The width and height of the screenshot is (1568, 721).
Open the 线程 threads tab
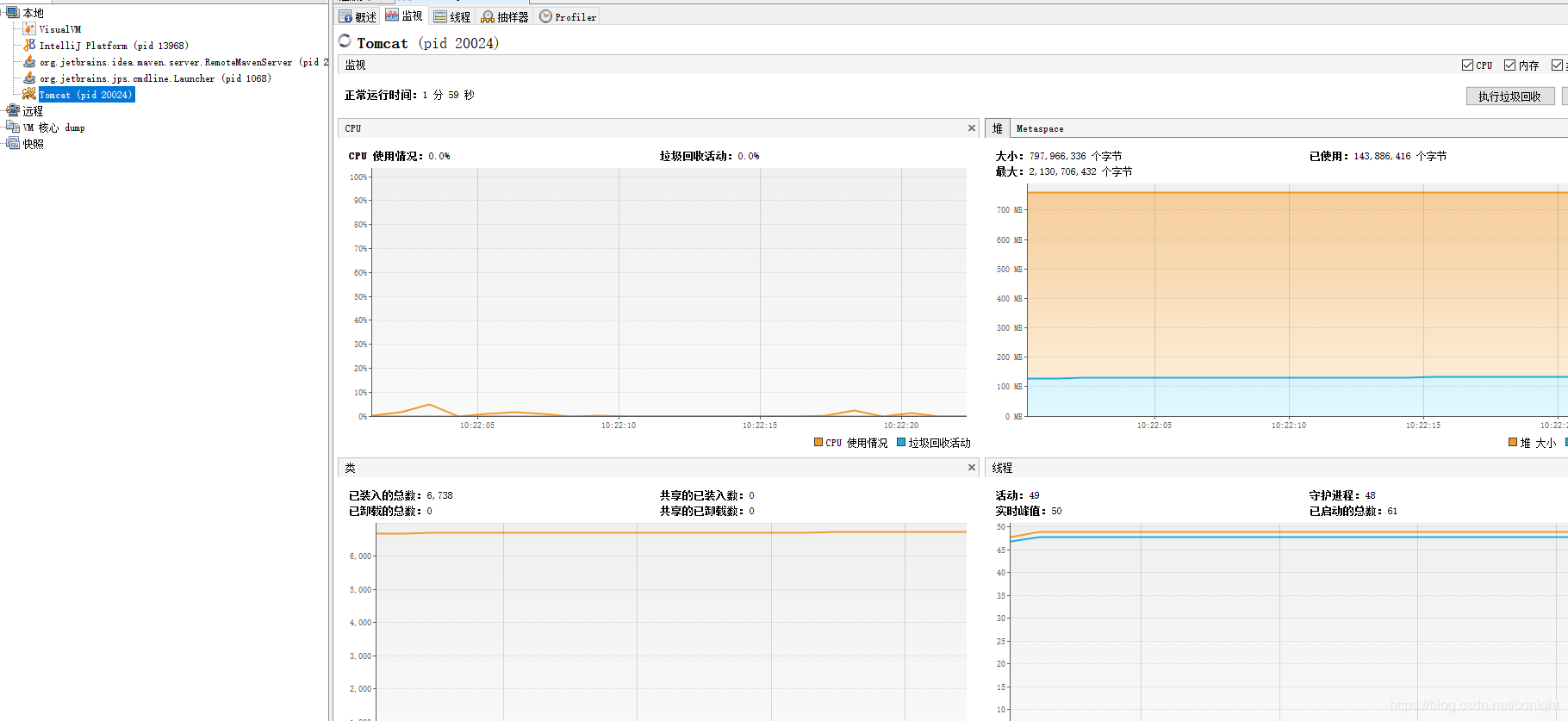[x=452, y=16]
